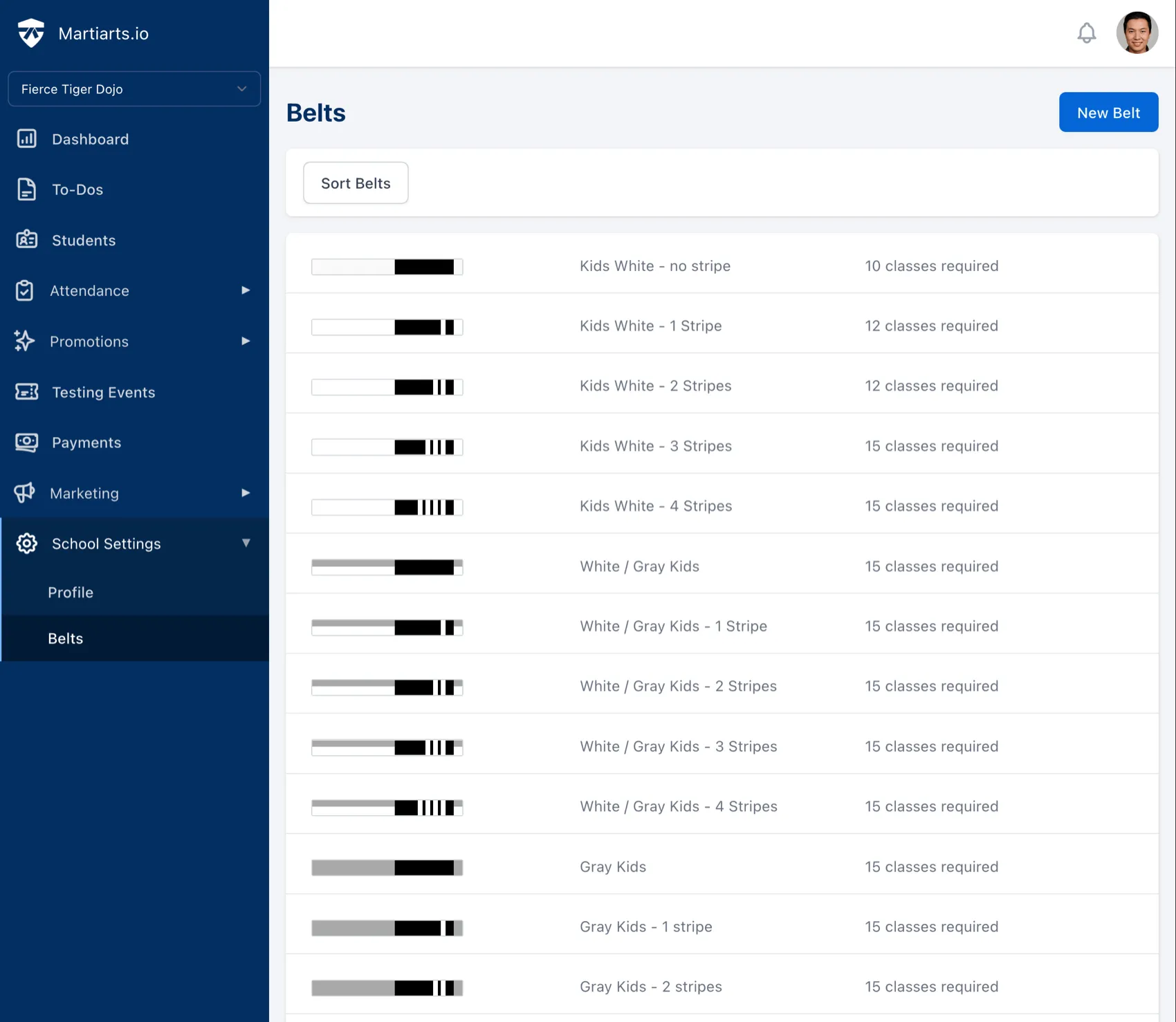Click the Payments cash icon
The image size is (1176, 1022).
pyautogui.click(x=26, y=443)
